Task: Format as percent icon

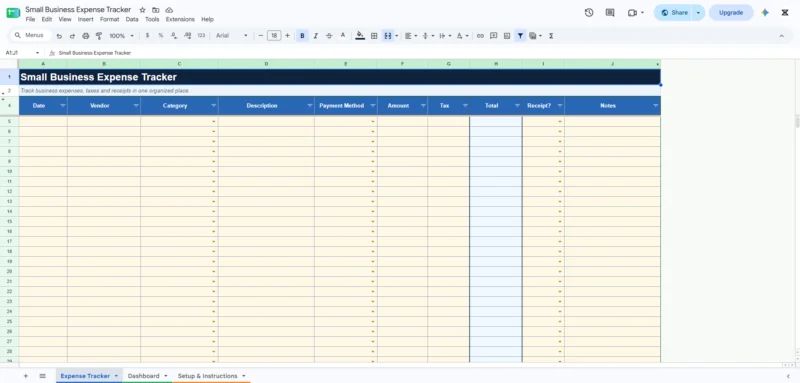Action: click(x=161, y=36)
